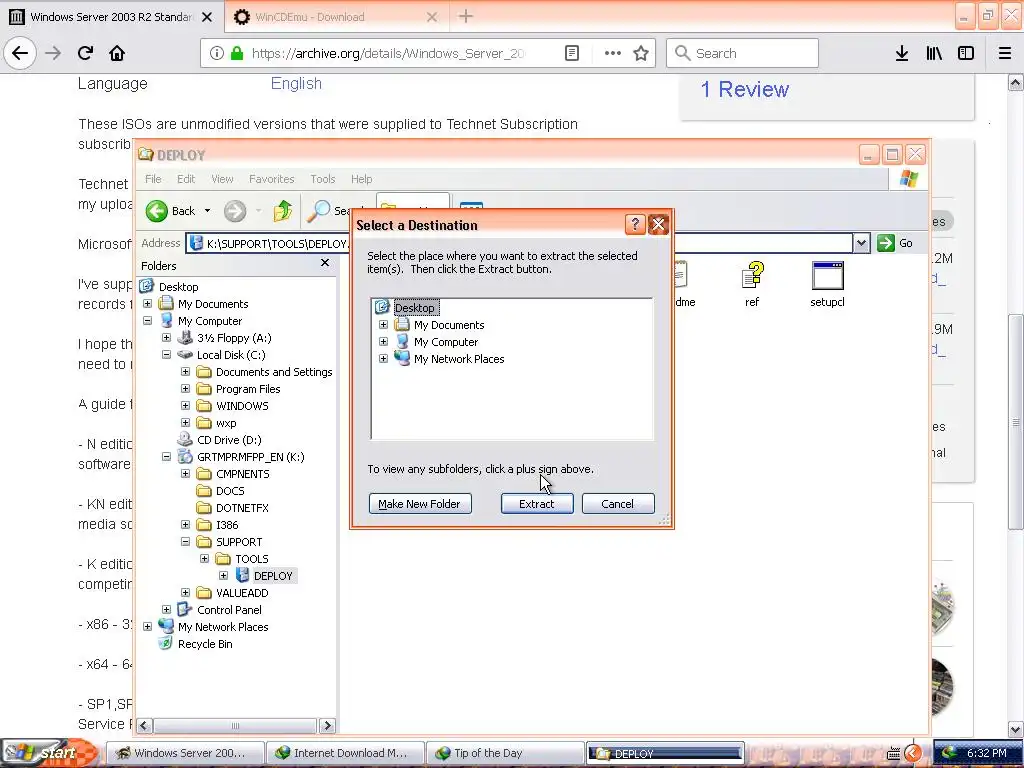Click Folders pane horizontal scrollbar right arrow

pyautogui.click(x=327, y=726)
